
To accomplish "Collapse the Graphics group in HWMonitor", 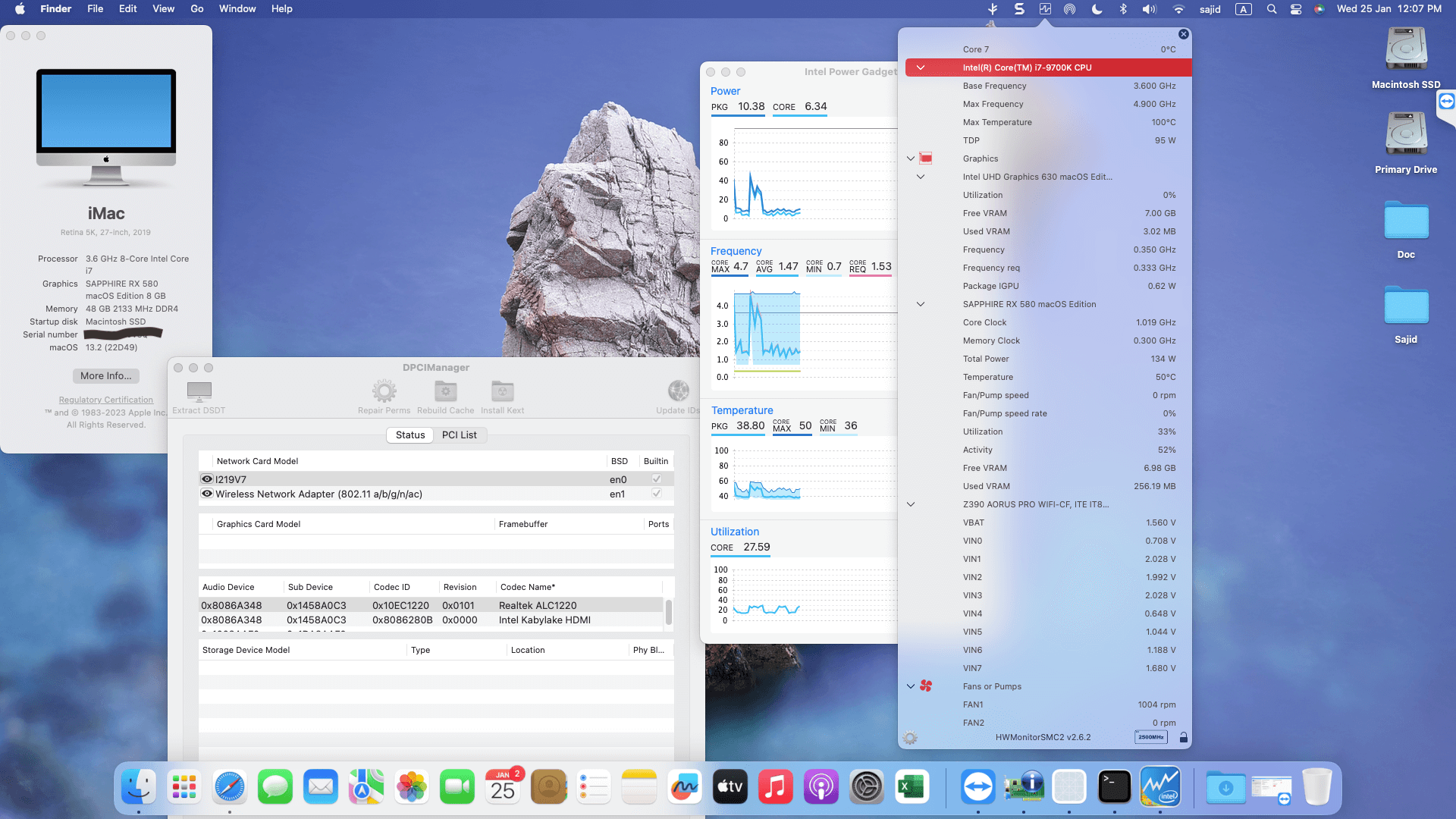I will tap(911, 158).
